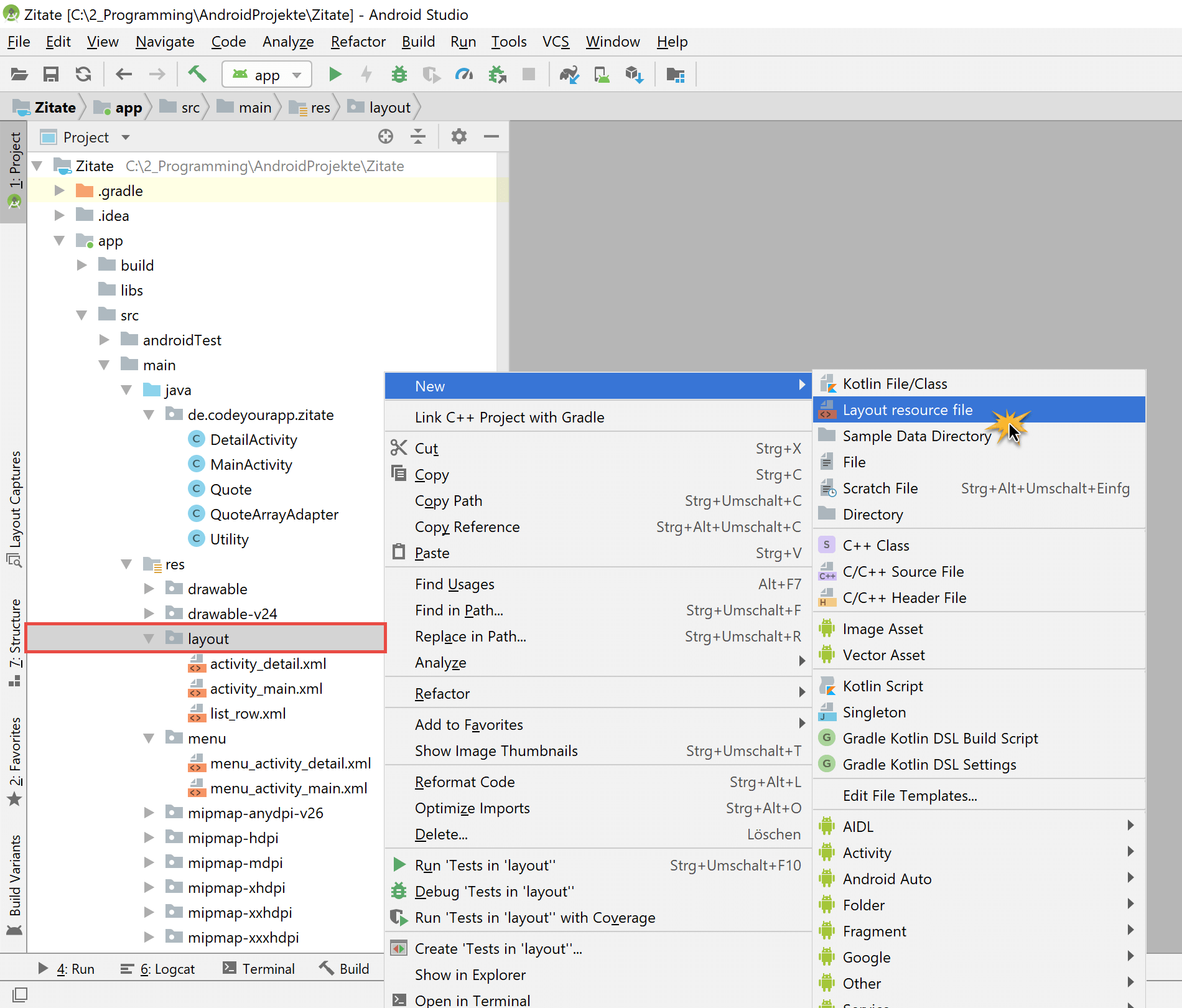This screenshot has width=1182, height=1008.
Task: Click the Run with Coverage shield icon
Action: [x=431, y=75]
